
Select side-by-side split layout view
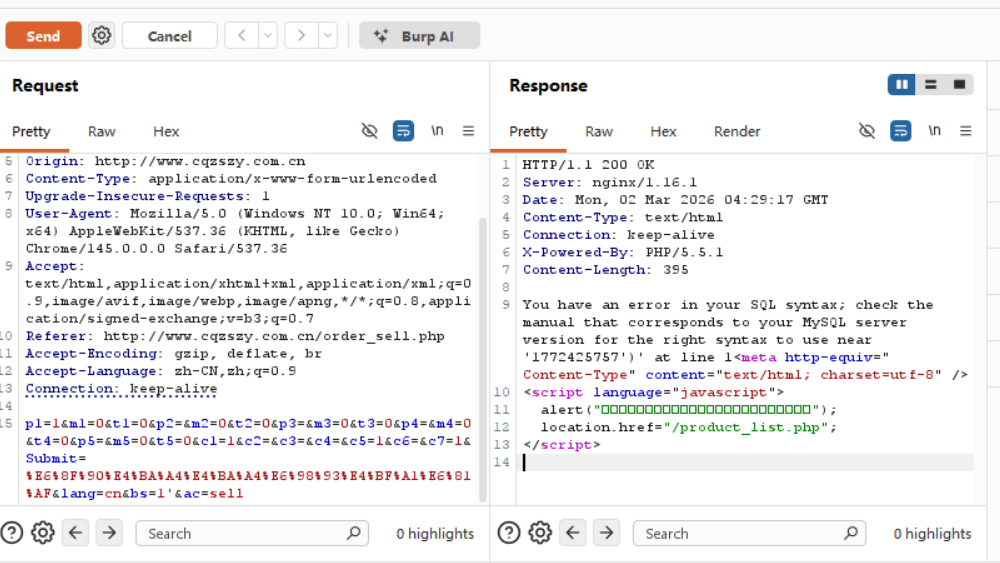click(902, 85)
